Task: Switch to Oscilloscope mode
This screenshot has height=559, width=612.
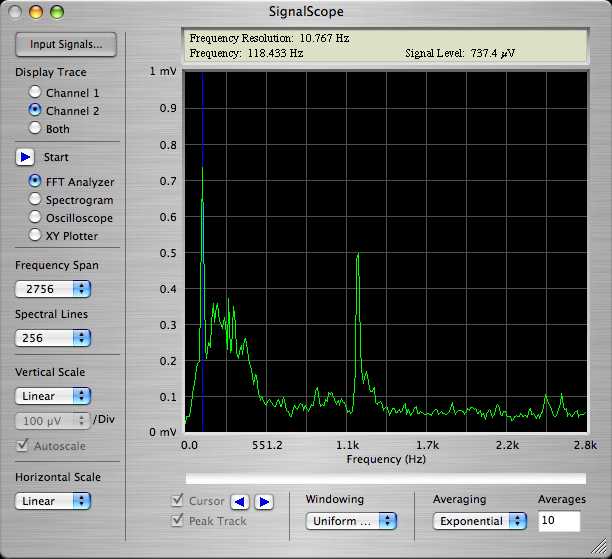Action: coord(36,218)
